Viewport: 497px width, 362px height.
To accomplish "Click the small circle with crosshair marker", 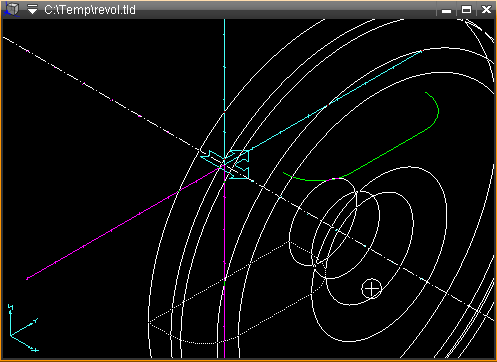I will pos(371,289).
